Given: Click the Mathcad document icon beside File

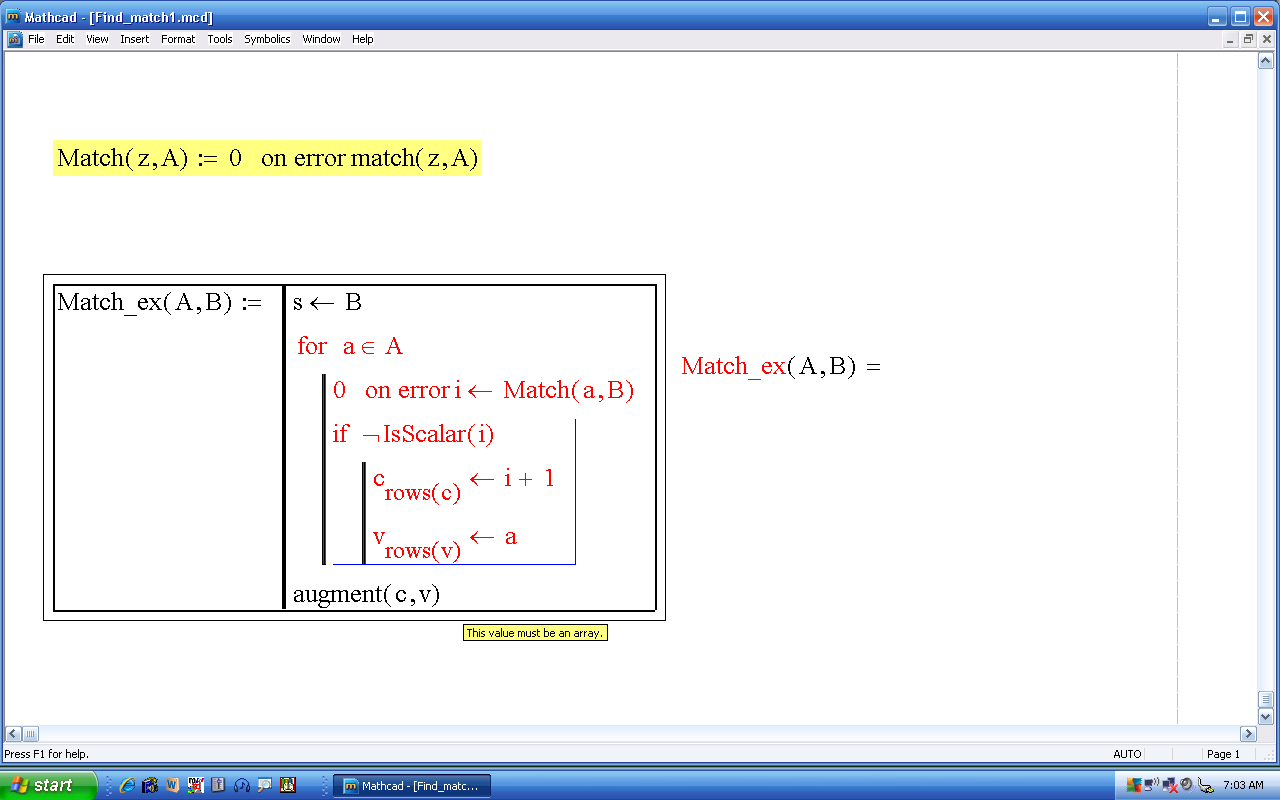Looking at the screenshot, I should click(14, 39).
